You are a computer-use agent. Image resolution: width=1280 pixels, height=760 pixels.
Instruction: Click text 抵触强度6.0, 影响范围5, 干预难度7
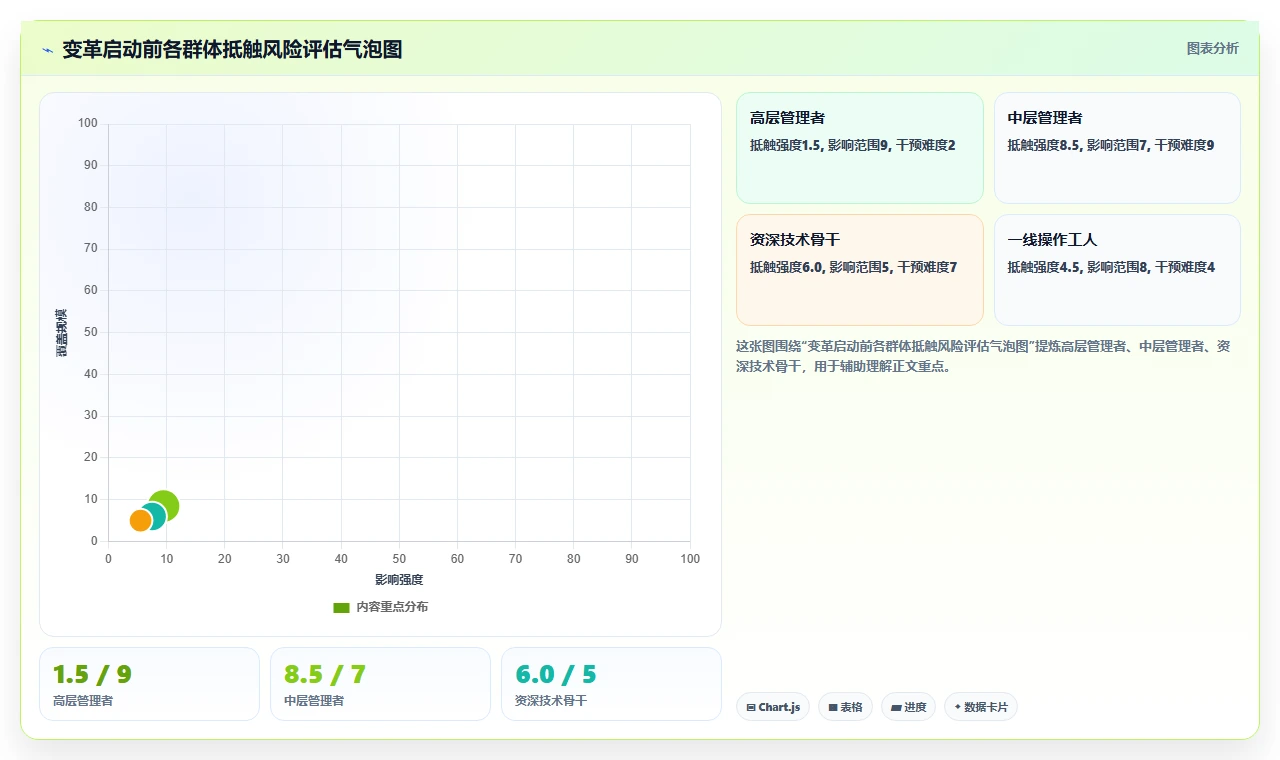pos(854,267)
